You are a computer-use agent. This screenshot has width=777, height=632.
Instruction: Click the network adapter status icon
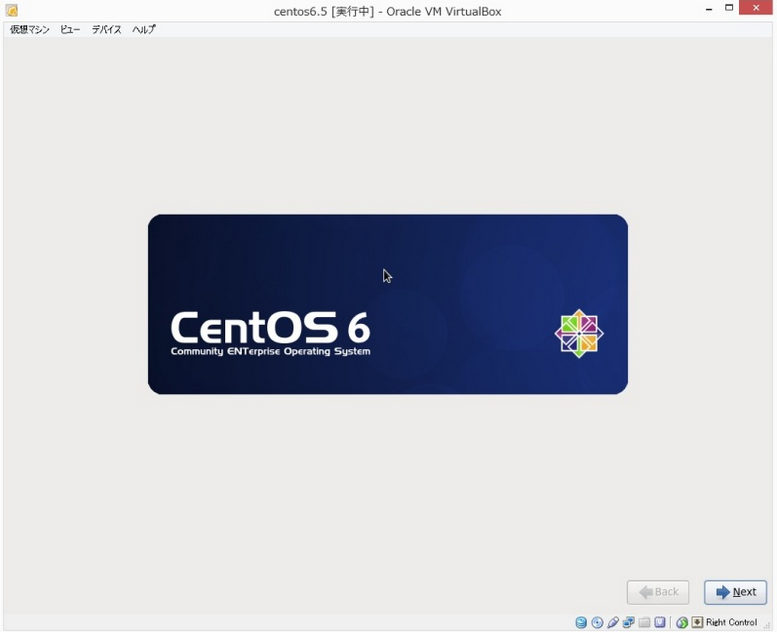click(x=628, y=622)
